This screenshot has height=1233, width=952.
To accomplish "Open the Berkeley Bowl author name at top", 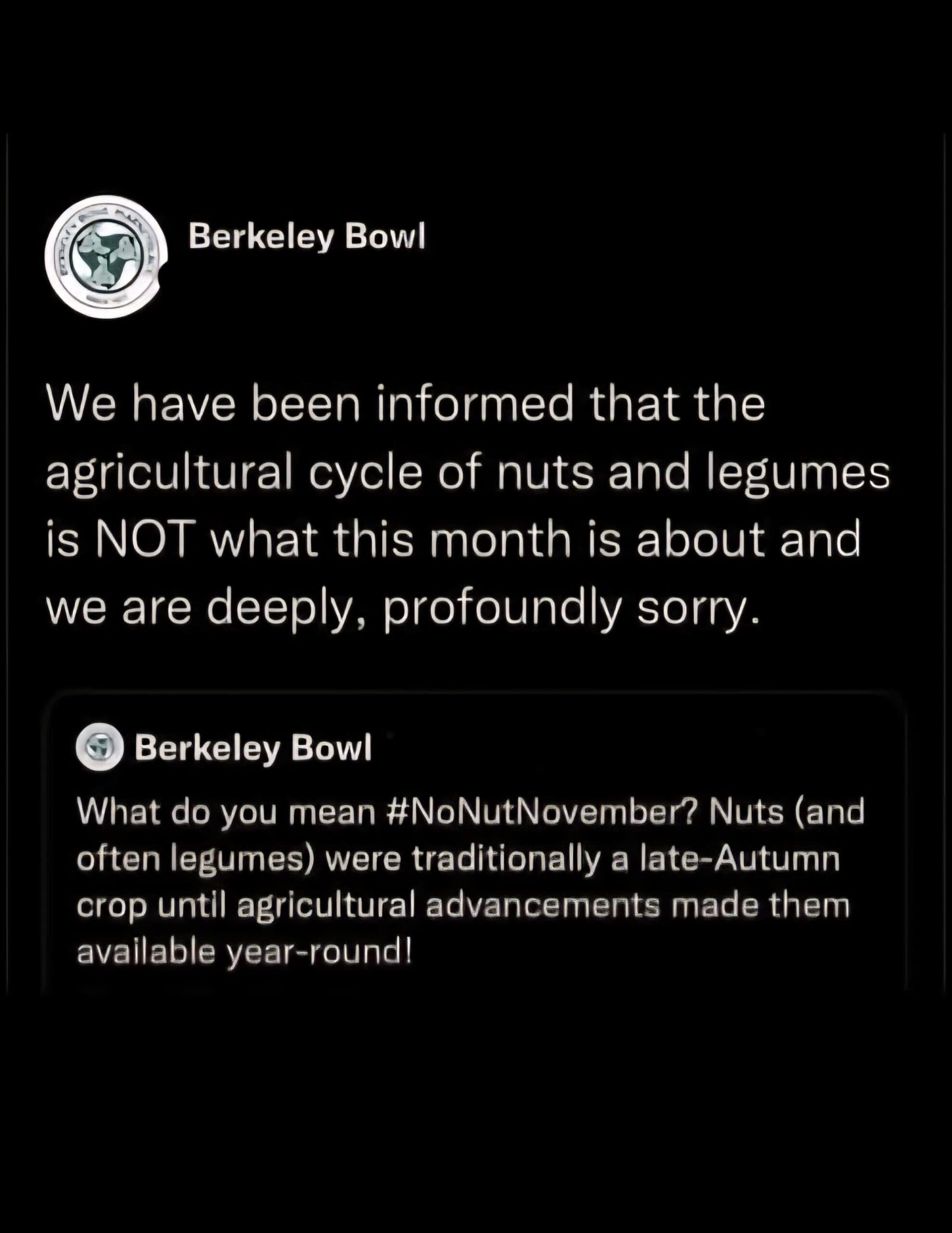I will pos(306,236).
